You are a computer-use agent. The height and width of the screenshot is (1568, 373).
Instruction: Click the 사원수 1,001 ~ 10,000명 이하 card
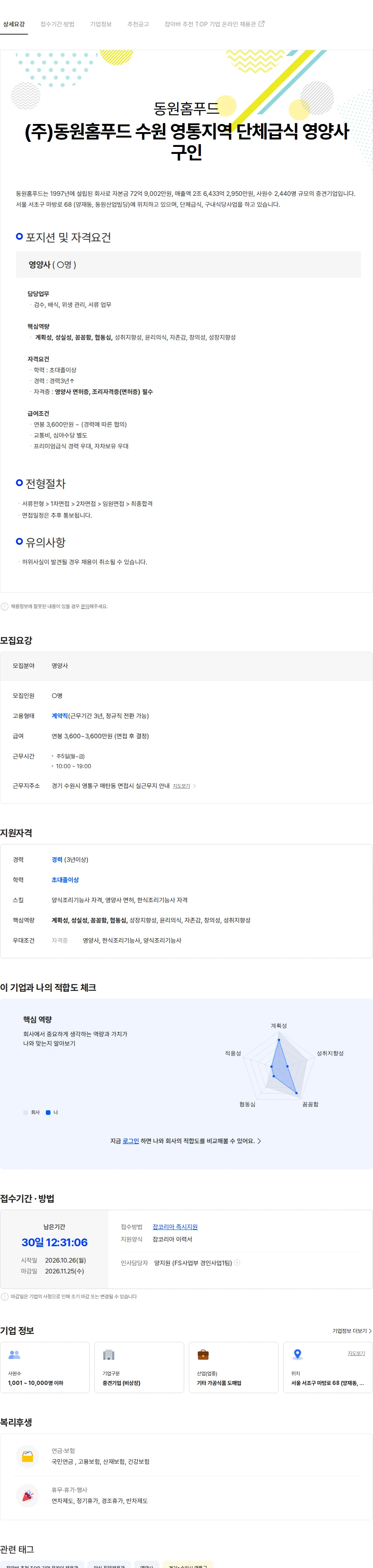tap(45, 1367)
